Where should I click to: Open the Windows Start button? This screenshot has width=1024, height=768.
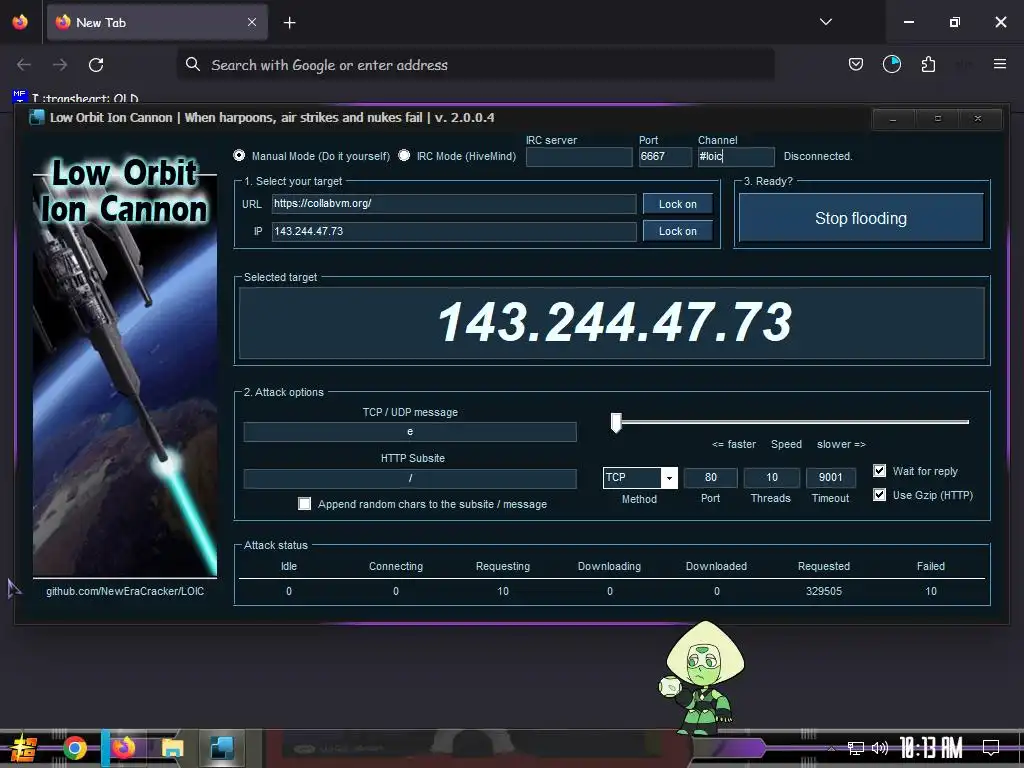click(x=24, y=748)
